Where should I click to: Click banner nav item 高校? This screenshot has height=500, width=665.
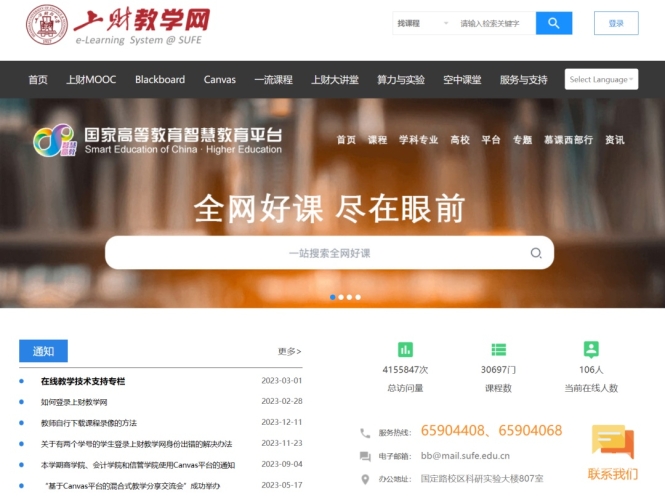[x=460, y=140]
